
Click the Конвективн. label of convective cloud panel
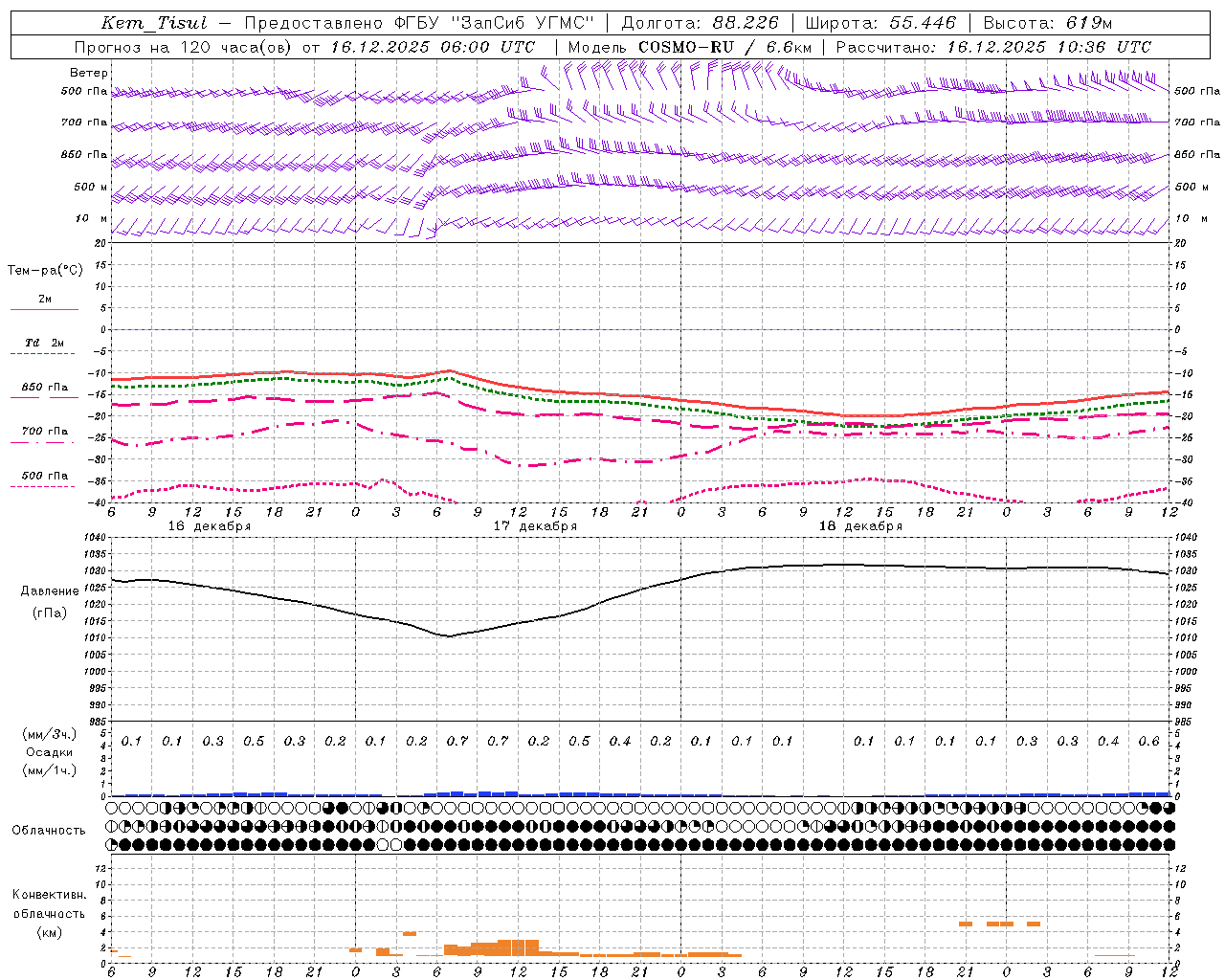[49, 895]
